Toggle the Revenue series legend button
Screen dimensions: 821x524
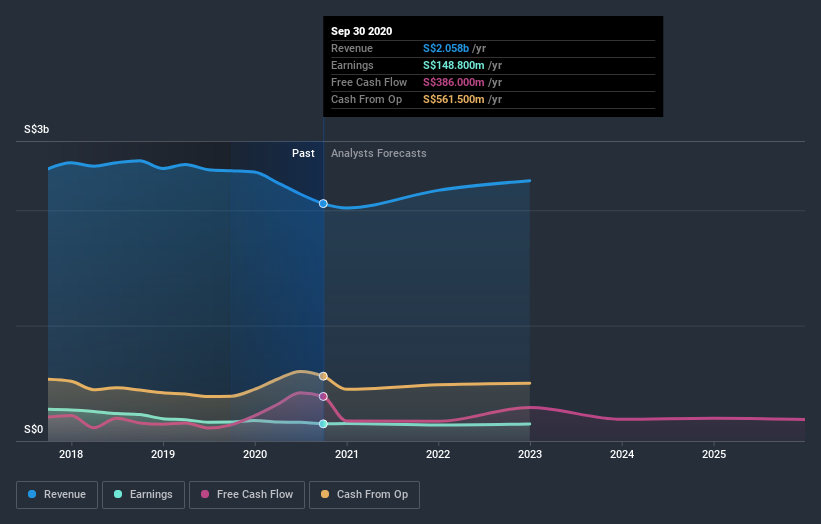[x=57, y=495]
